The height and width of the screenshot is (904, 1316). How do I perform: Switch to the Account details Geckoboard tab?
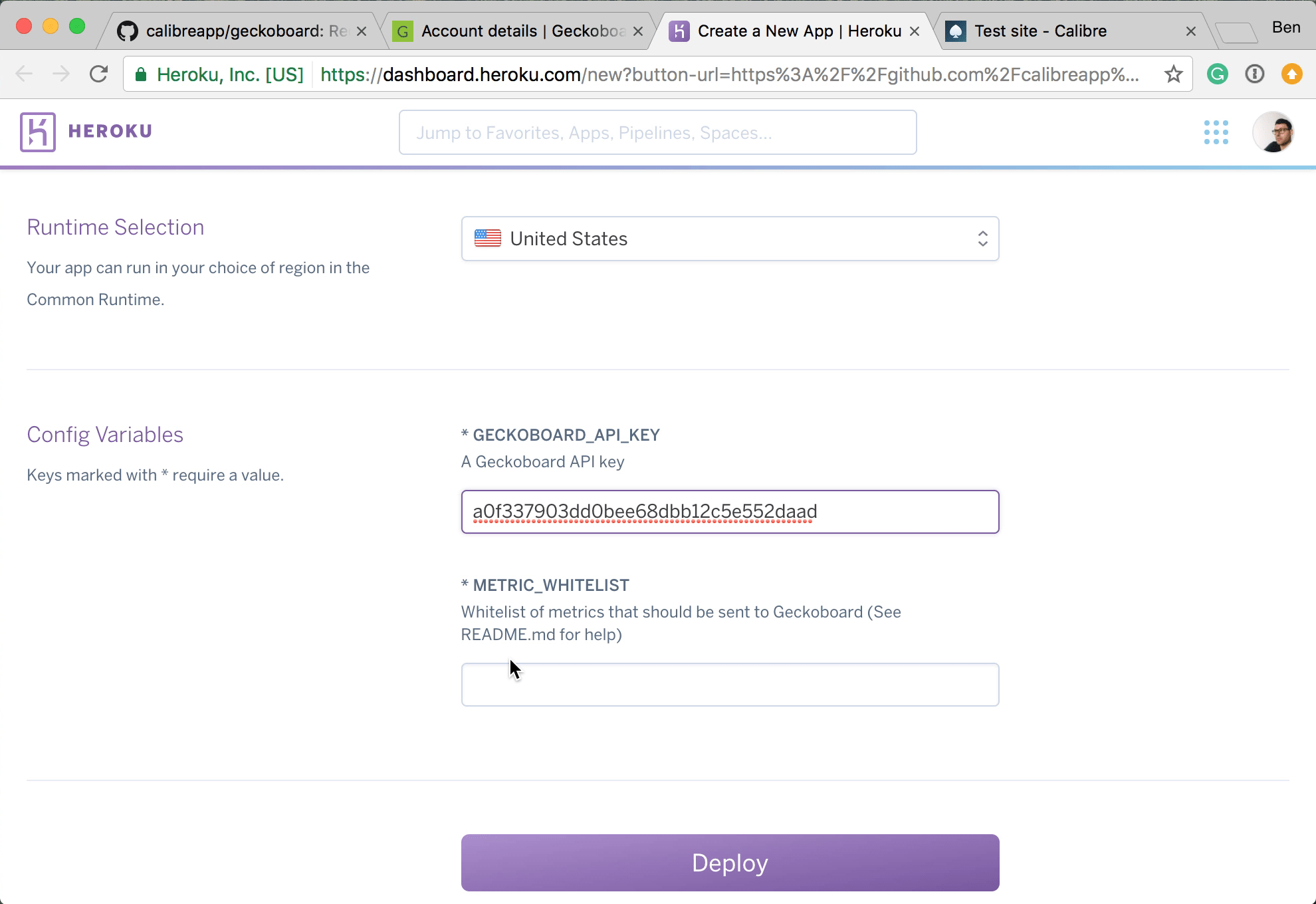point(518,31)
